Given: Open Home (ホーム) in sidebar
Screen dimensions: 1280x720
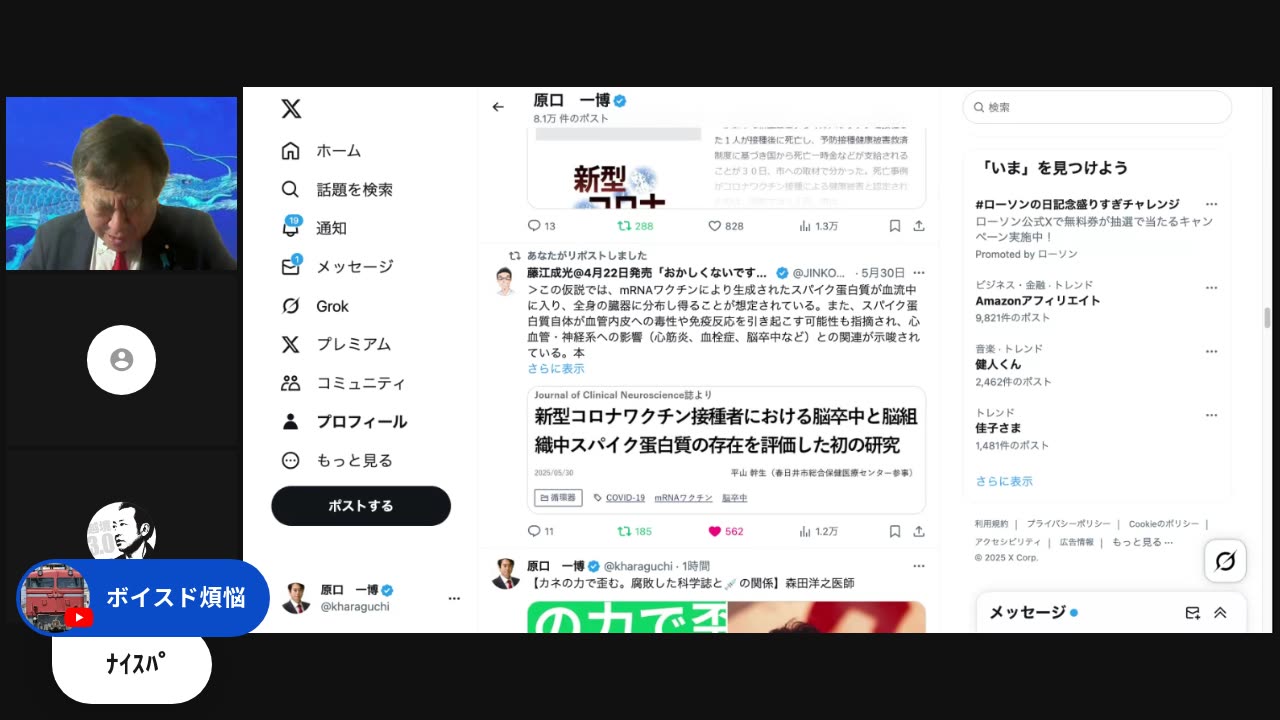Looking at the screenshot, I should (x=323, y=151).
